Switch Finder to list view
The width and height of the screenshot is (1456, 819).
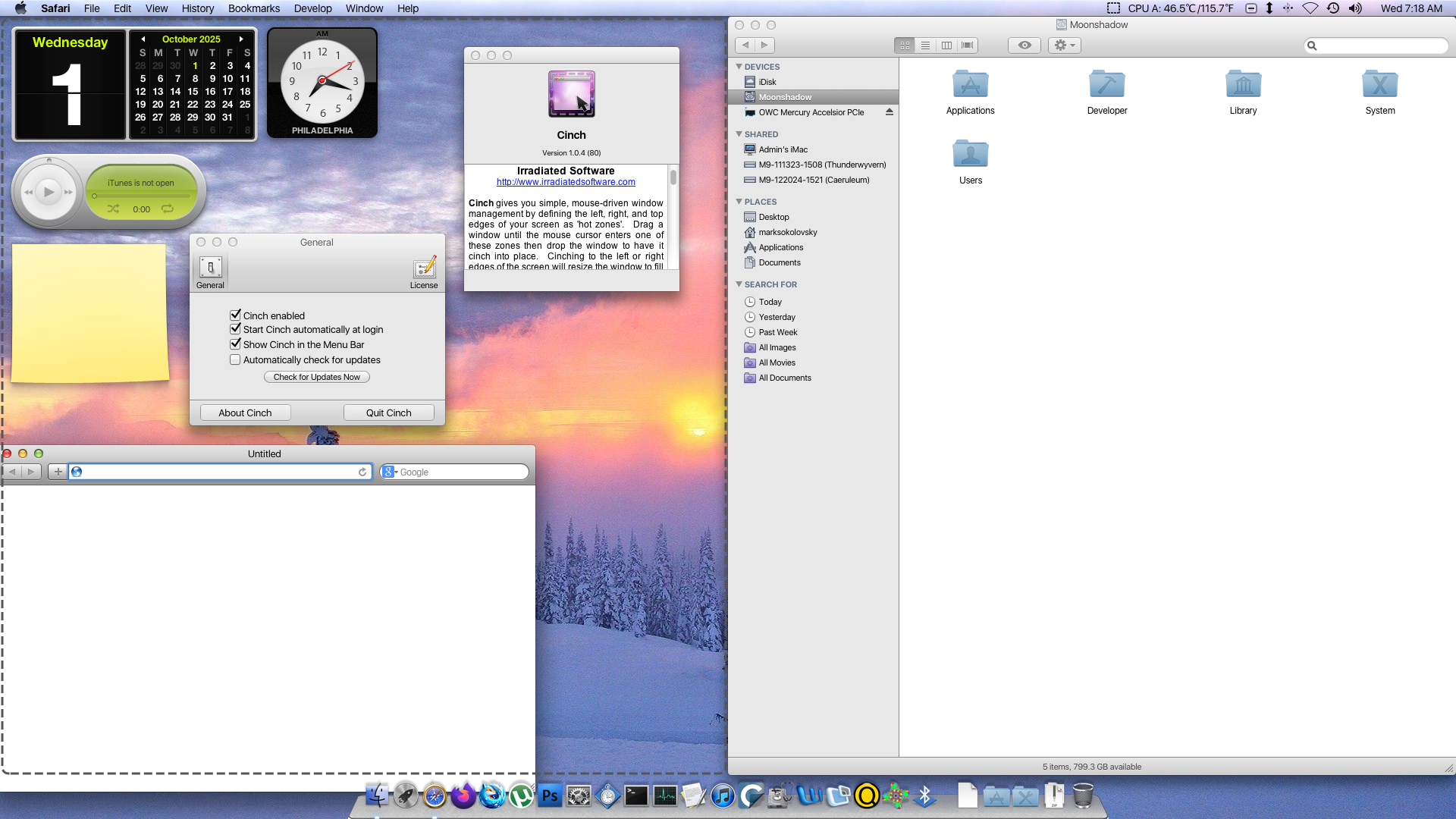pos(925,45)
